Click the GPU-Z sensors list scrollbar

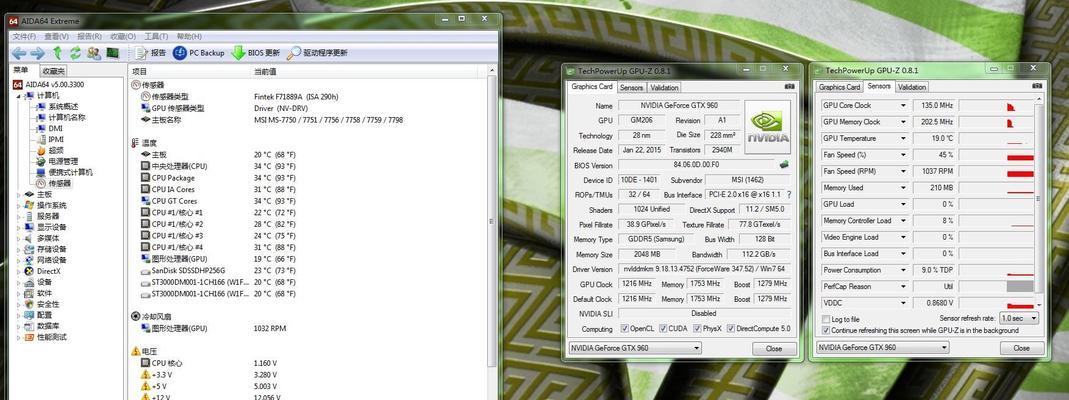click(x=1040, y=203)
